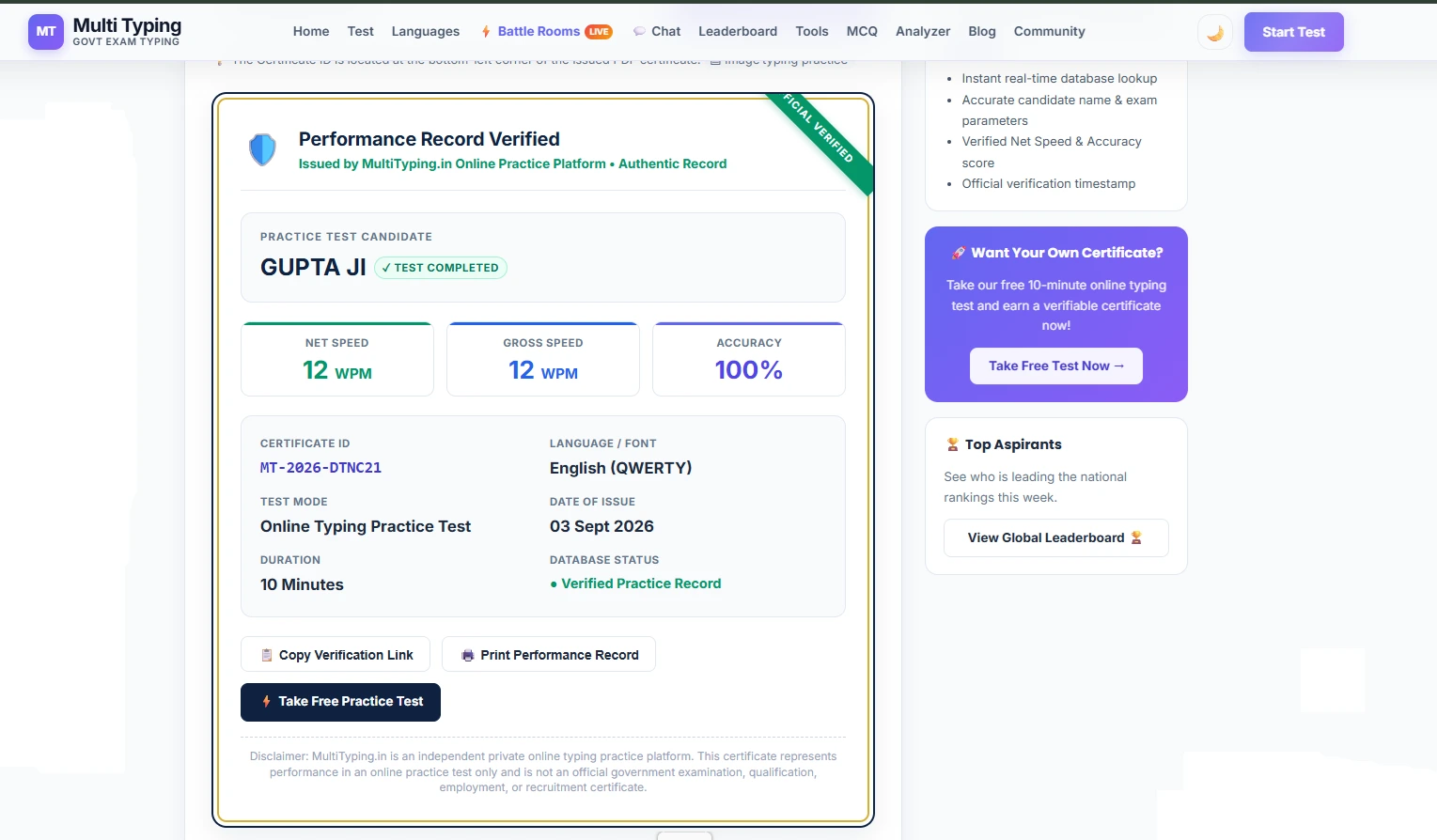Click the MT logo icon

pyautogui.click(x=46, y=31)
